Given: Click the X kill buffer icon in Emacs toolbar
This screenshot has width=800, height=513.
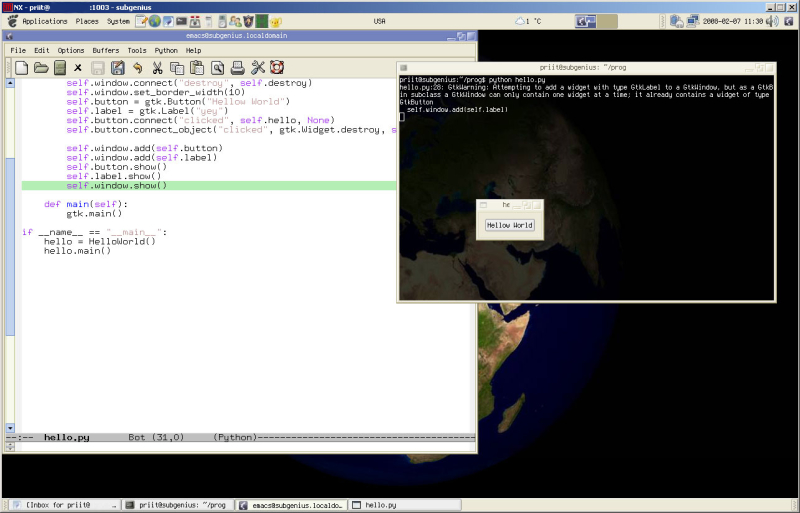Looking at the screenshot, I should [78, 67].
